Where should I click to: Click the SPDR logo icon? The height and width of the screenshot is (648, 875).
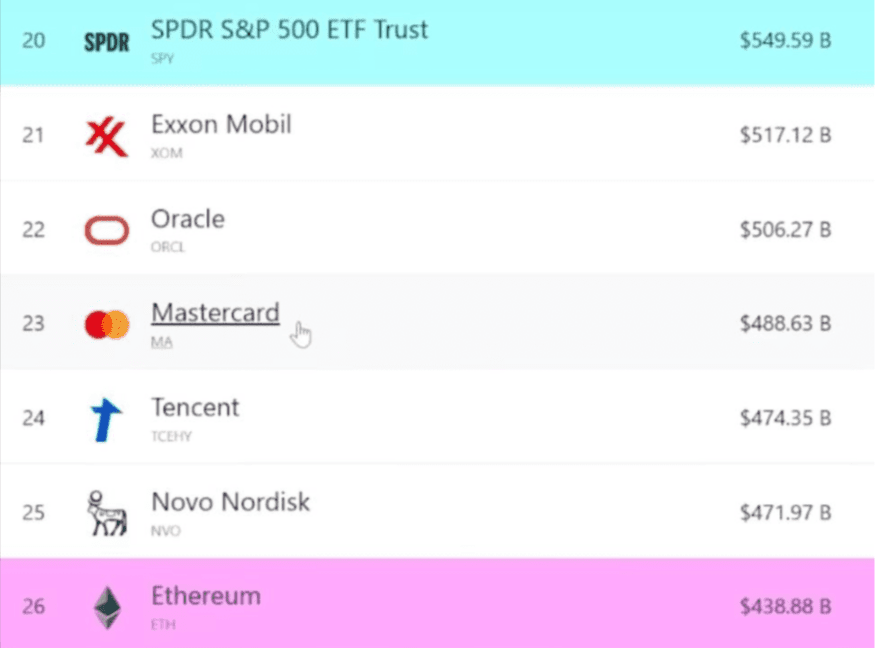pos(106,44)
